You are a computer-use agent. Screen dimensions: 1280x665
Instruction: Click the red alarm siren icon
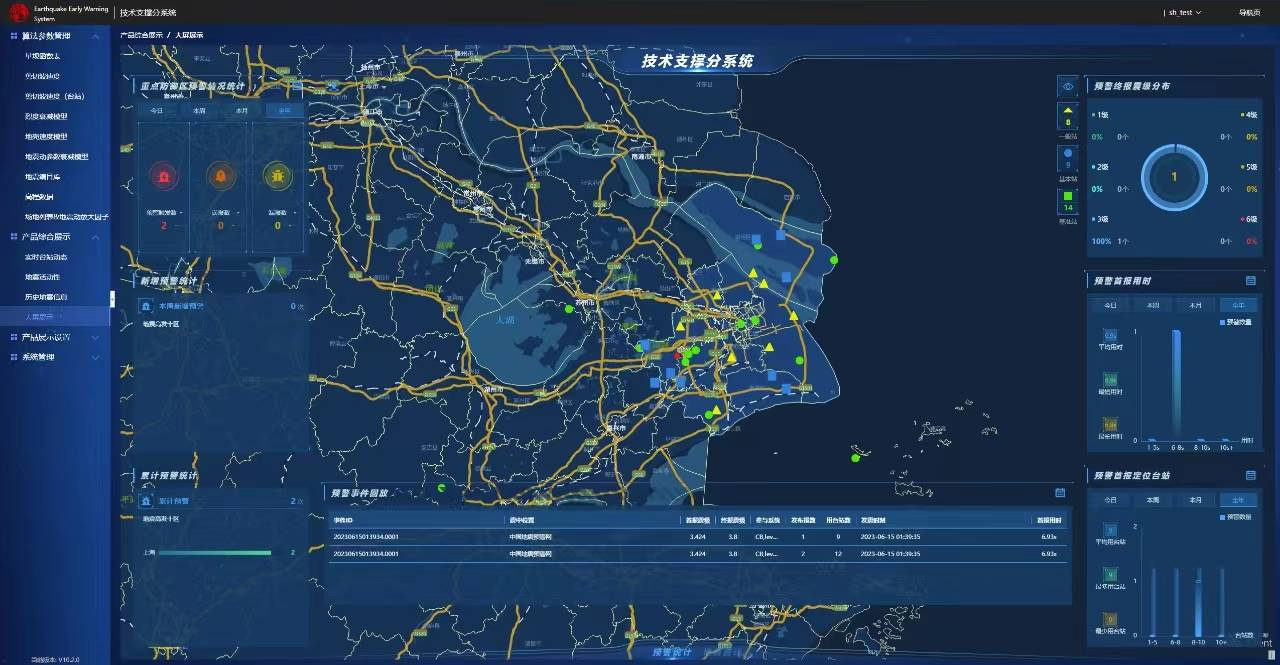coord(163,176)
